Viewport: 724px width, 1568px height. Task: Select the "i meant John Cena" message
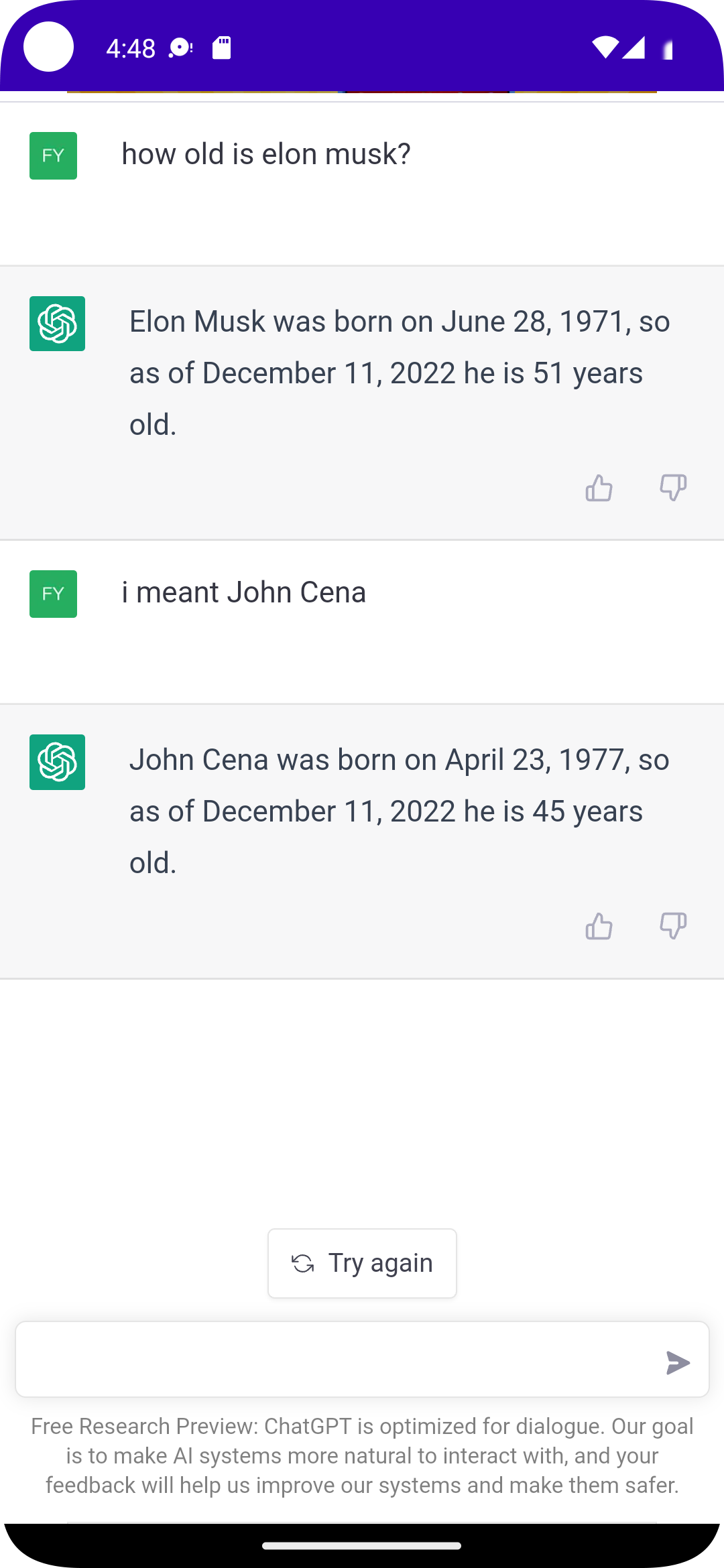(244, 592)
